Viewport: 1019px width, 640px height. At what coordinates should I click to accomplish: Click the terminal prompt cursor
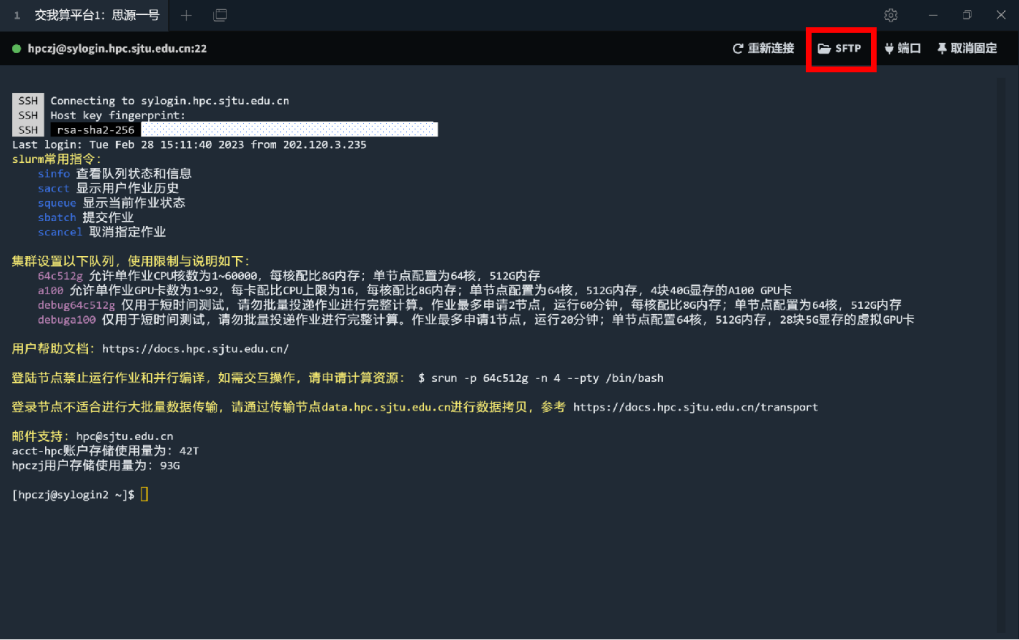click(x=144, y=494)
